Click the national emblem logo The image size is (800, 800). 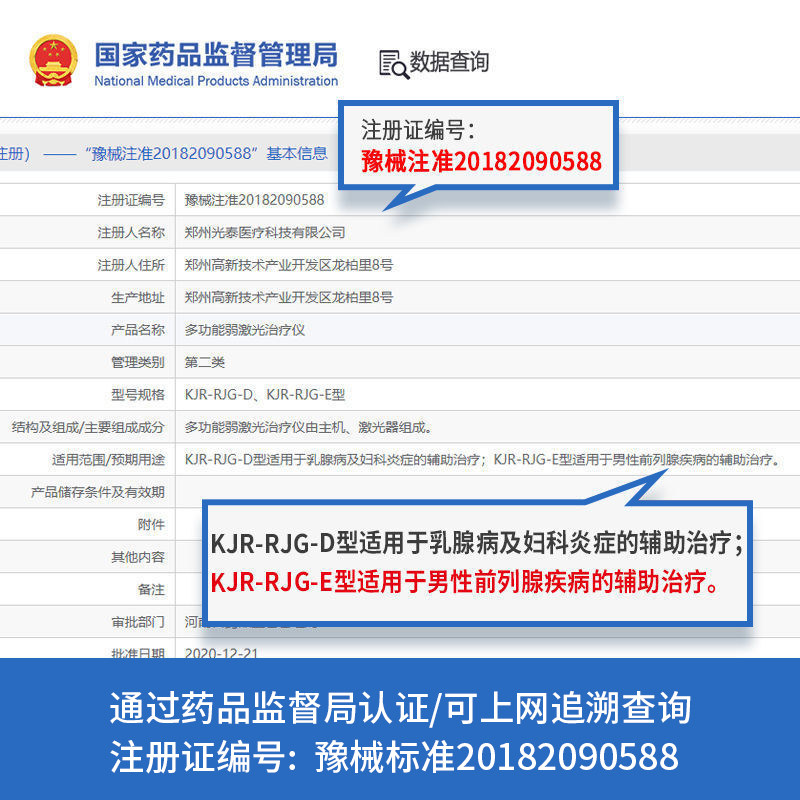coord(54,61)
